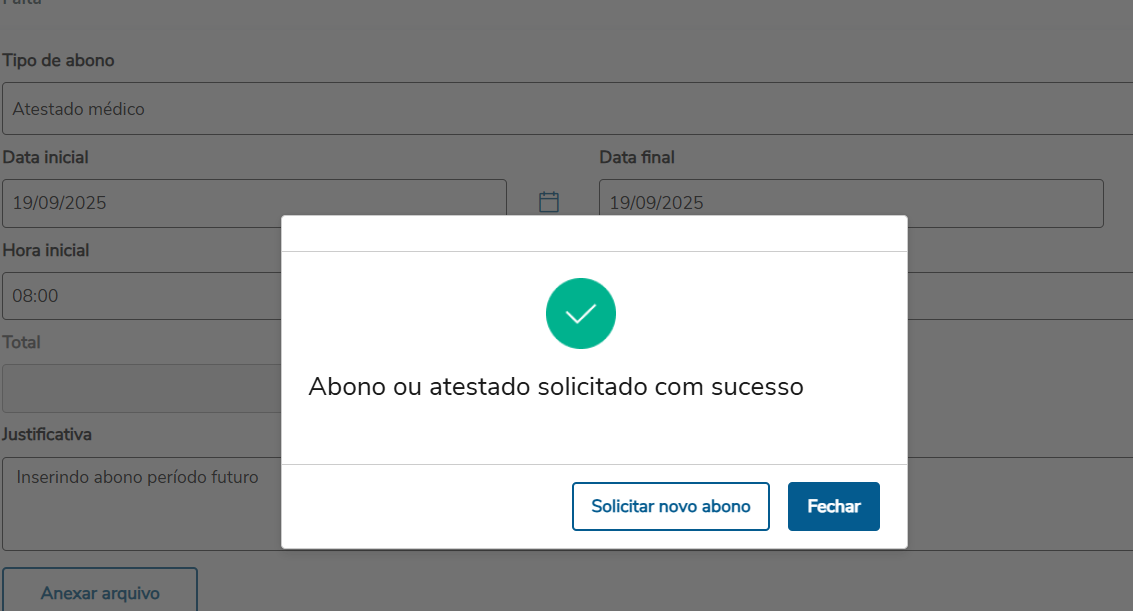The width and height of the screenshot is (1133, 611).
Task: Click the green success checkmark icon
Action: (580, 314)
